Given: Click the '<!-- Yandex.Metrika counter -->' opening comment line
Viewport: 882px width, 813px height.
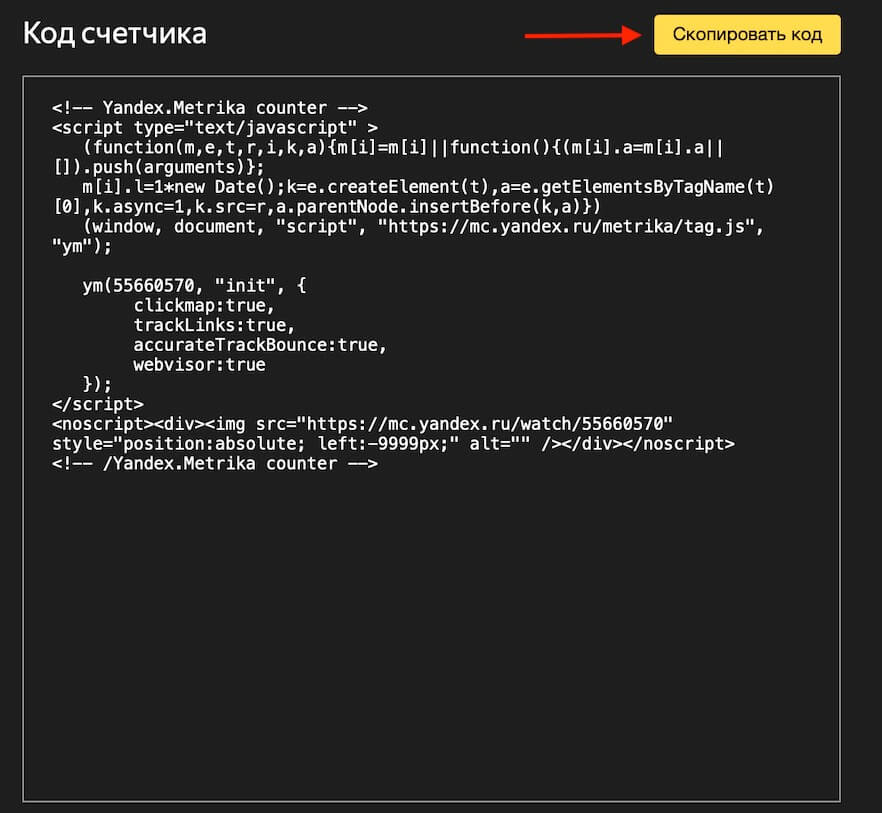Looking at the screenshot, I should point(210,107).
